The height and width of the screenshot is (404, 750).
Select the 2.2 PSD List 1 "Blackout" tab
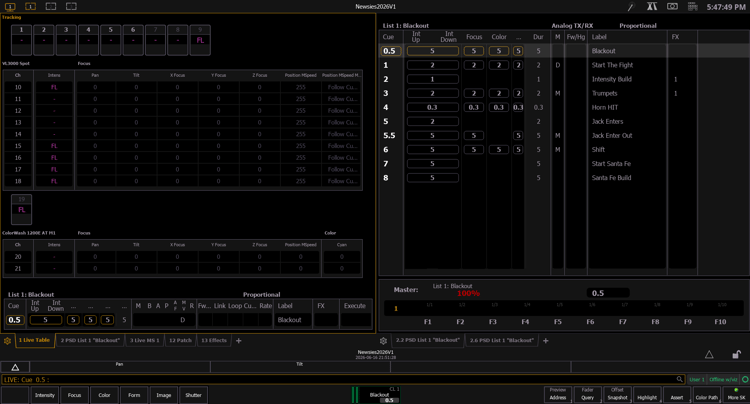click(x=428, y=340)
